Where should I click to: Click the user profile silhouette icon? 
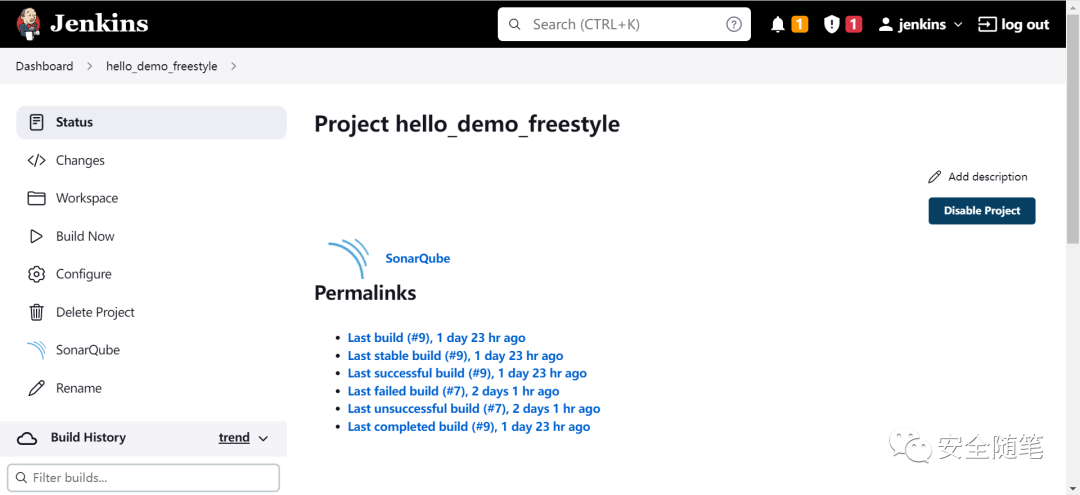pyautogui.click(x=886, y=25)
